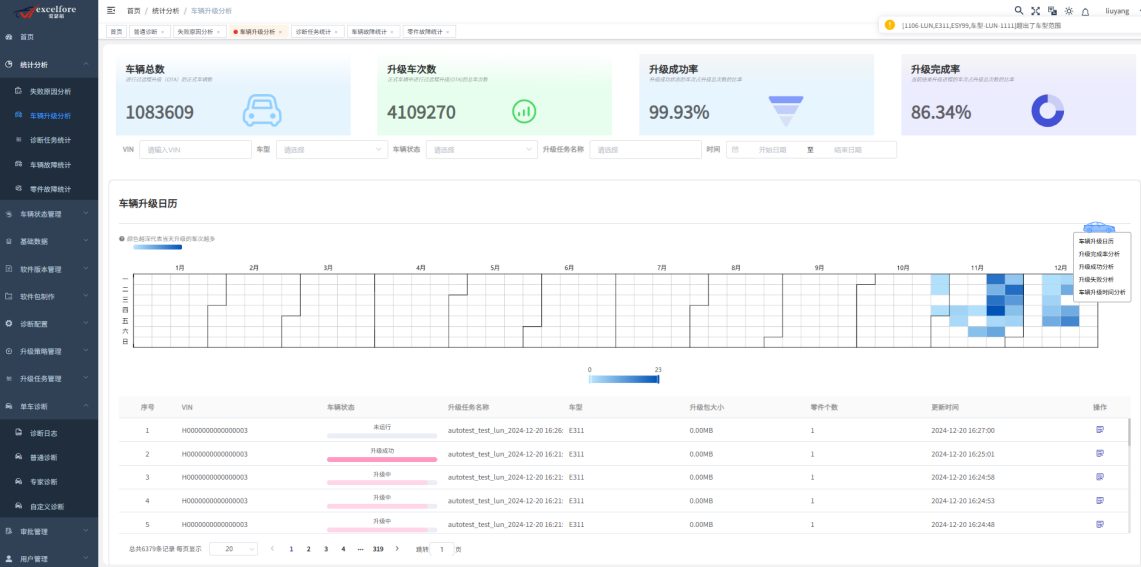The width and height of the screenshot is (1141, 567).
Task: Expand 升级任务管理 sidebar group
Action: (49, 378)
